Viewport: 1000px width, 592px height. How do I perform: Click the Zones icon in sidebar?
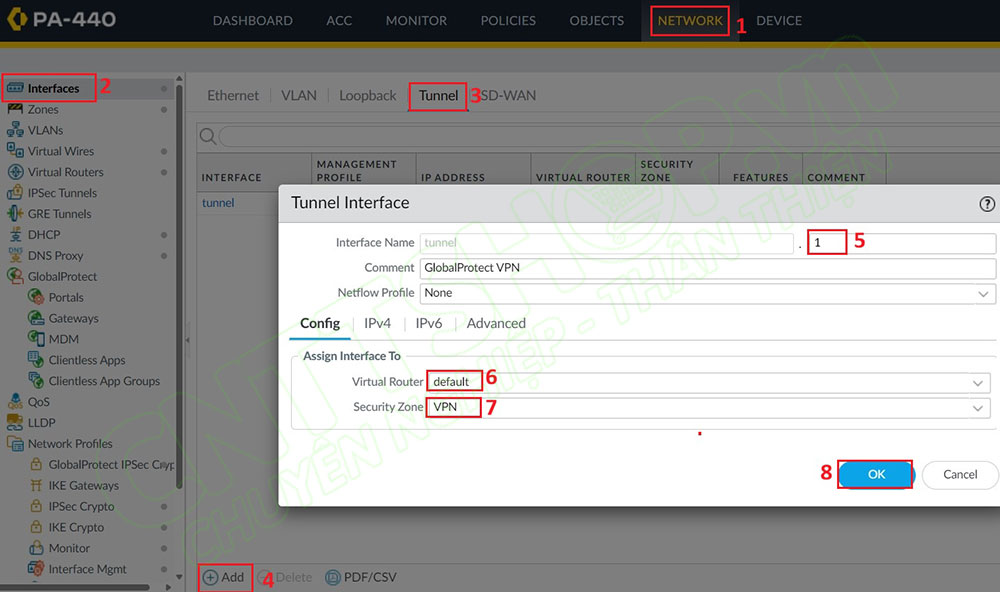point(15,109)
